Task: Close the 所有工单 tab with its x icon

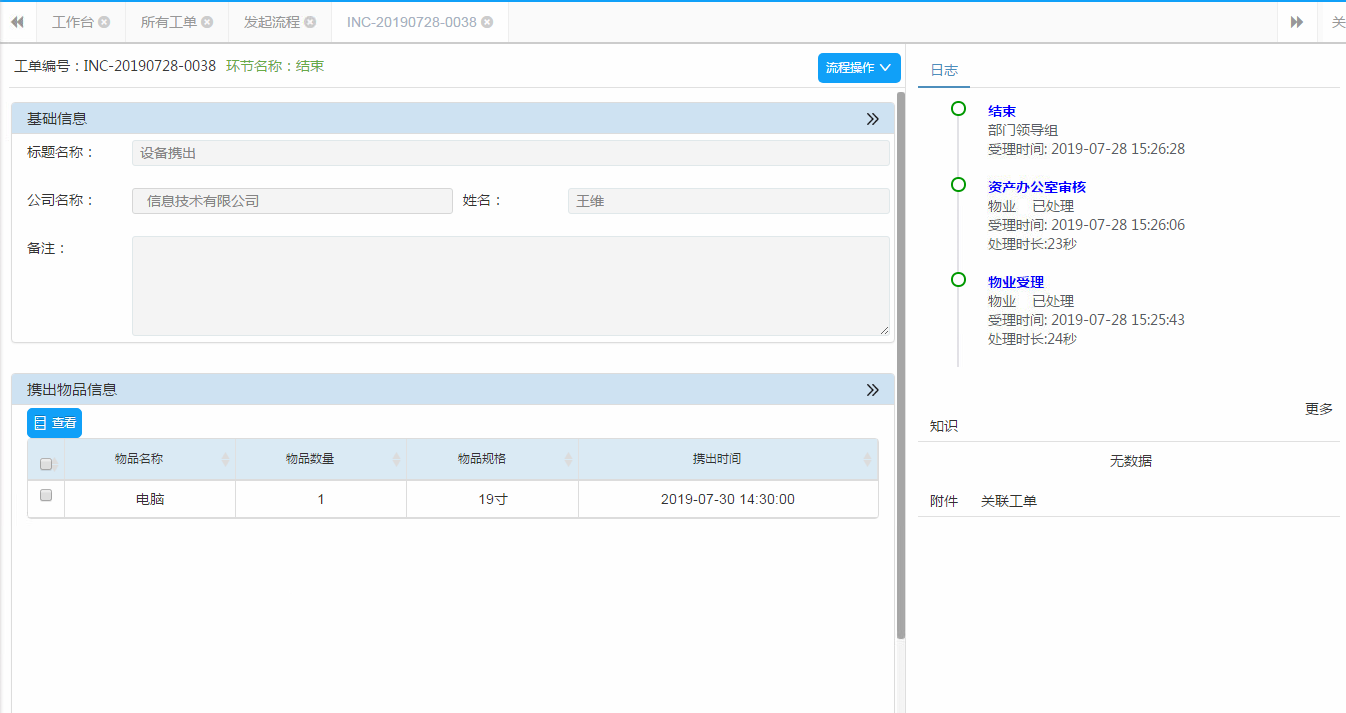Action: point(207,22)
